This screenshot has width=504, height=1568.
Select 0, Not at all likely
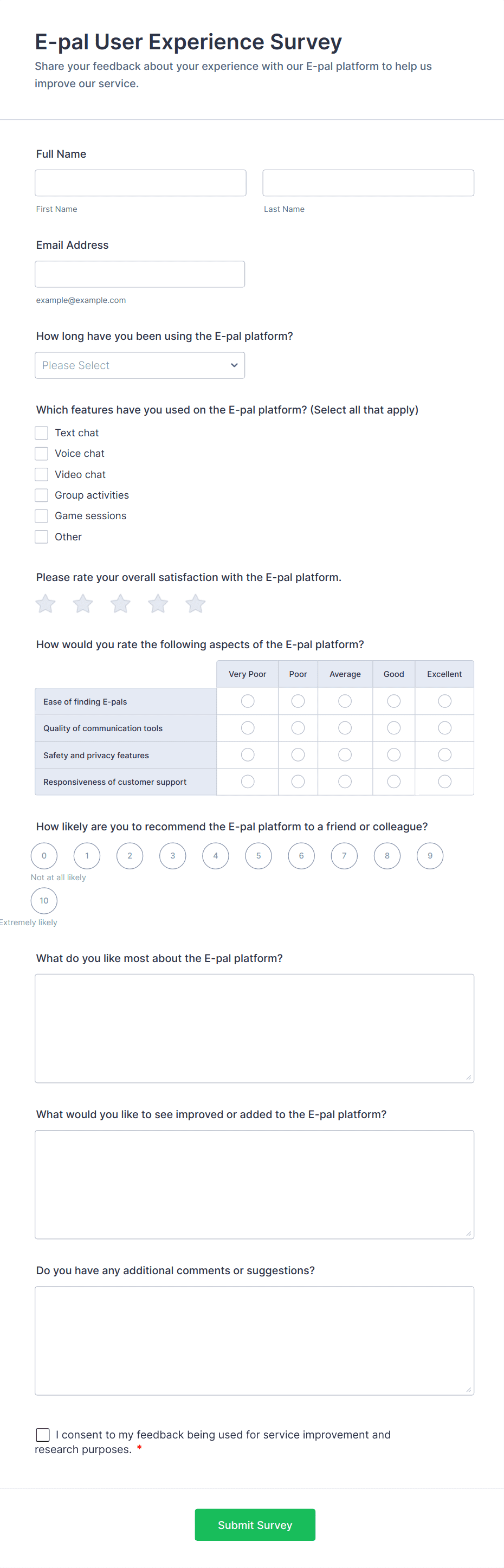pyautogui.click(x=44, y=855)
